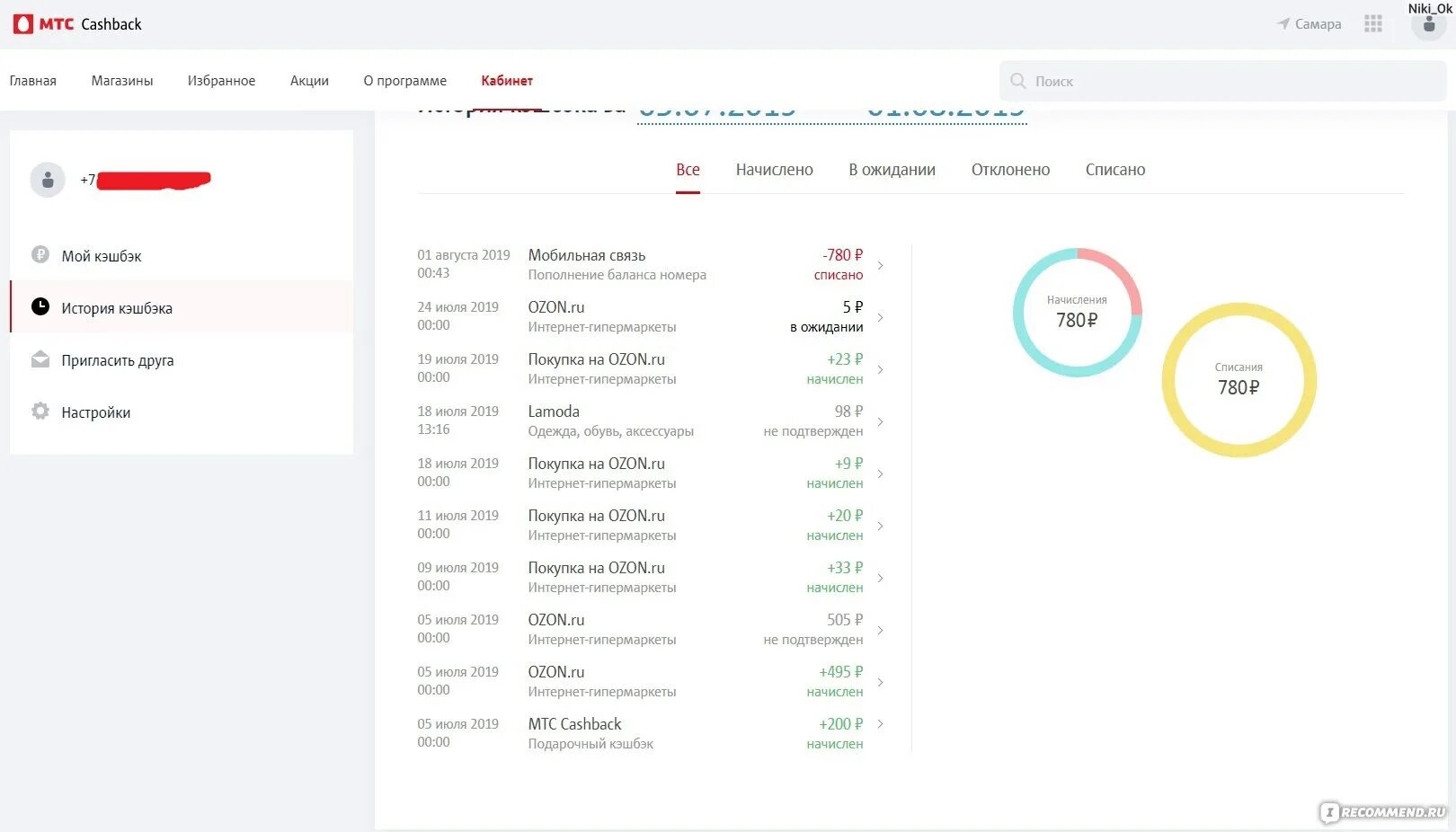Click the Lamoda transaction title
The height and width of the screenshot is (832, 1456).
[x=554, y=412]
